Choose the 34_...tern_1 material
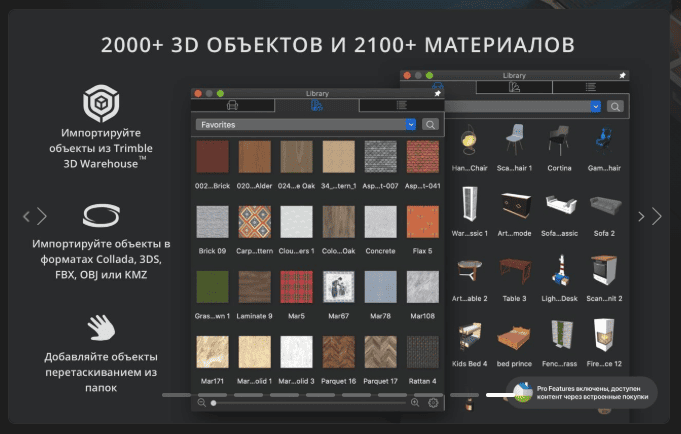Screen dimensions: 681x434 click(339, 157)
